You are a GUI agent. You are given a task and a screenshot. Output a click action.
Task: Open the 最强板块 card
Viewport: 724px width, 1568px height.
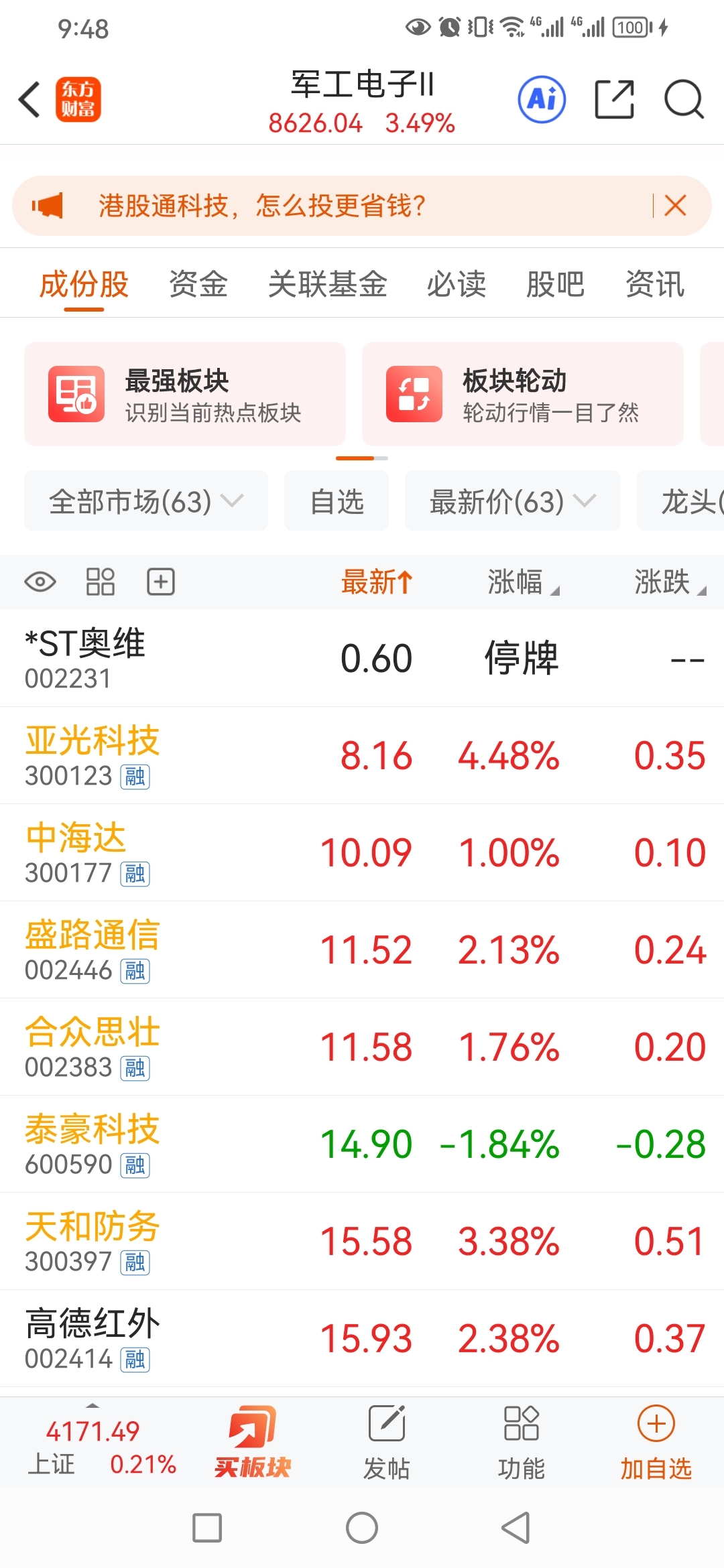(x=185, y=394)
